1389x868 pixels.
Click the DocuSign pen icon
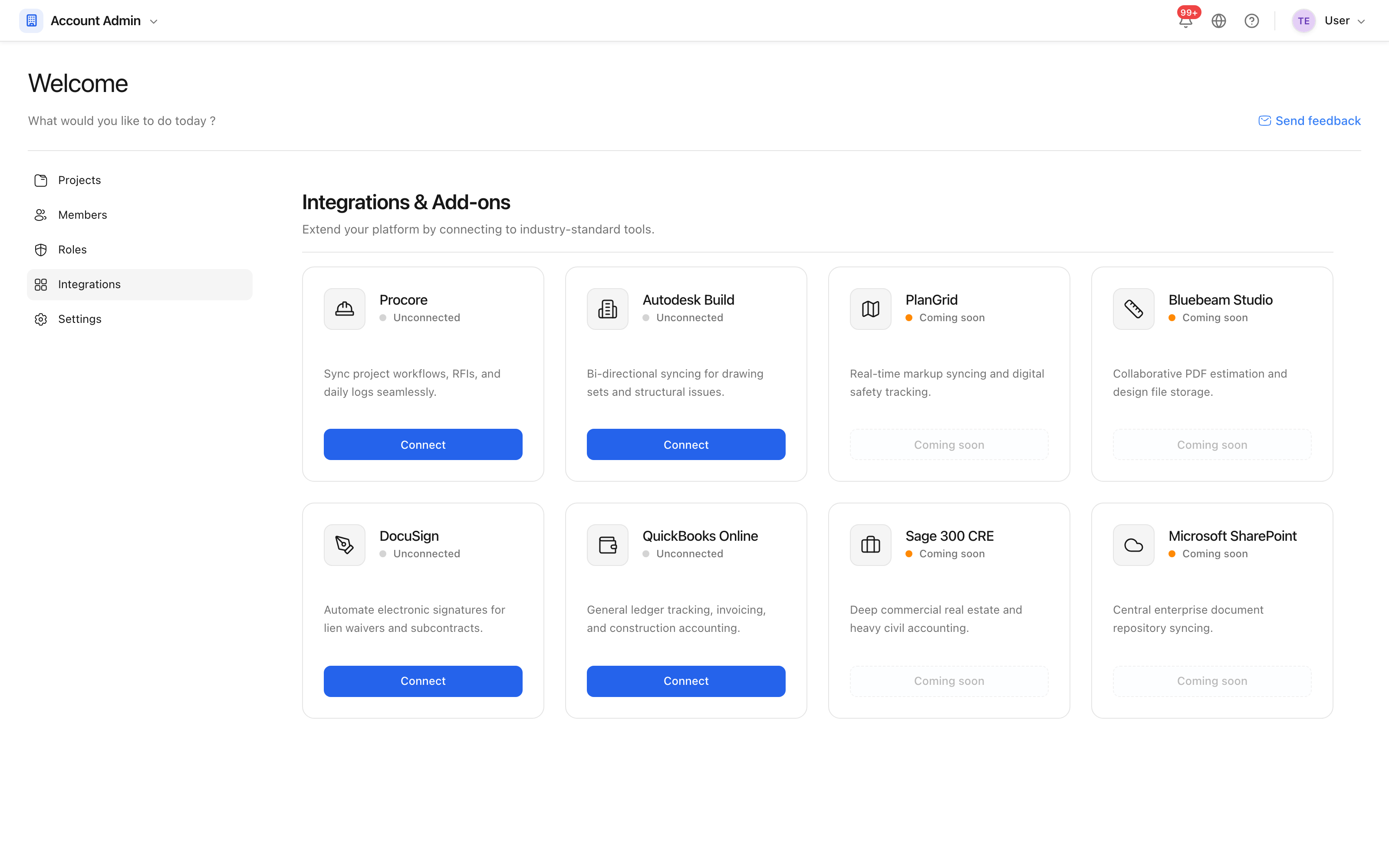point(344,545)
